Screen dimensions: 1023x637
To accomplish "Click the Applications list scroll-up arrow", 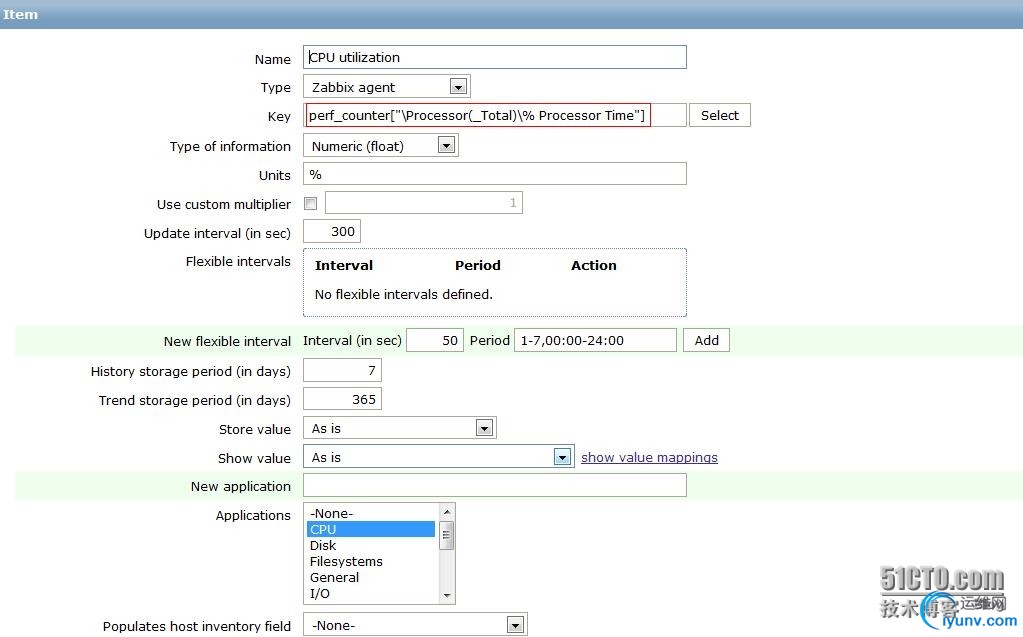I will tap(447, 511).
